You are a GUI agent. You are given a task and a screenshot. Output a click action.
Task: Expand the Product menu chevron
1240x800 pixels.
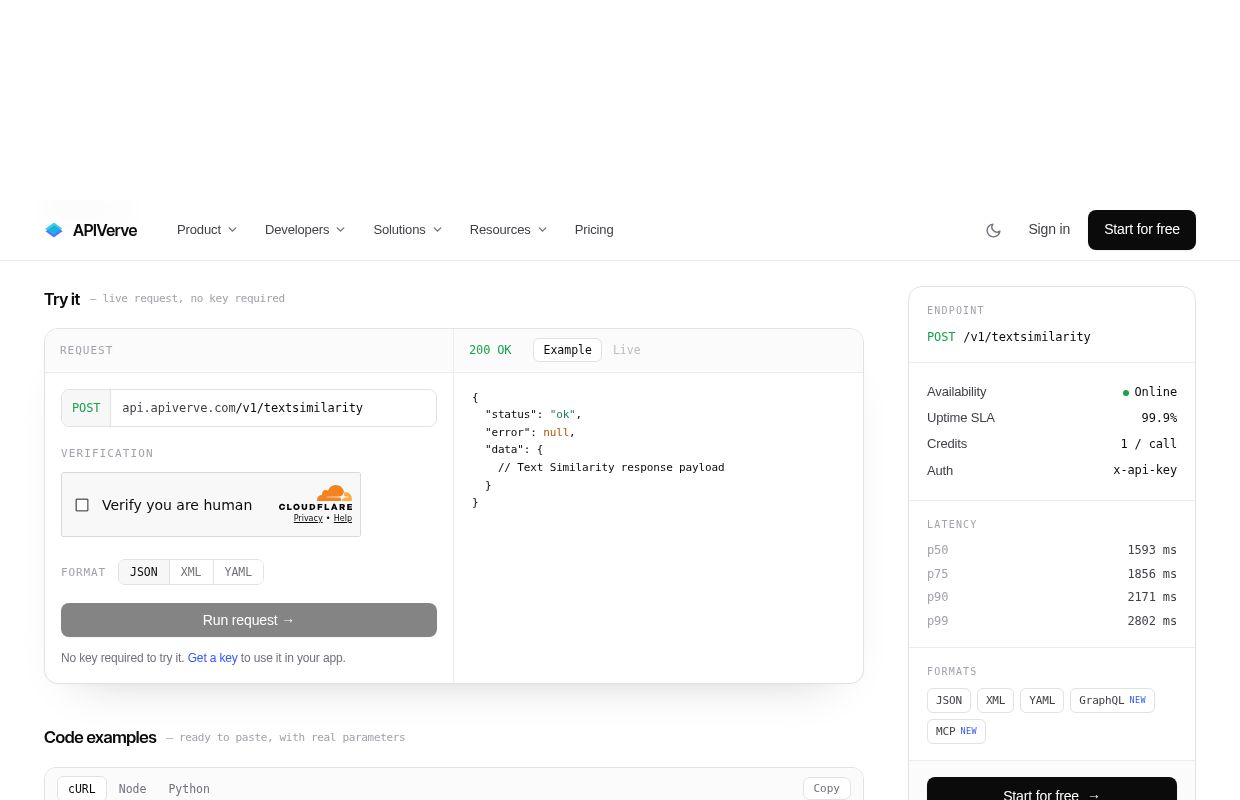[232, 230]
